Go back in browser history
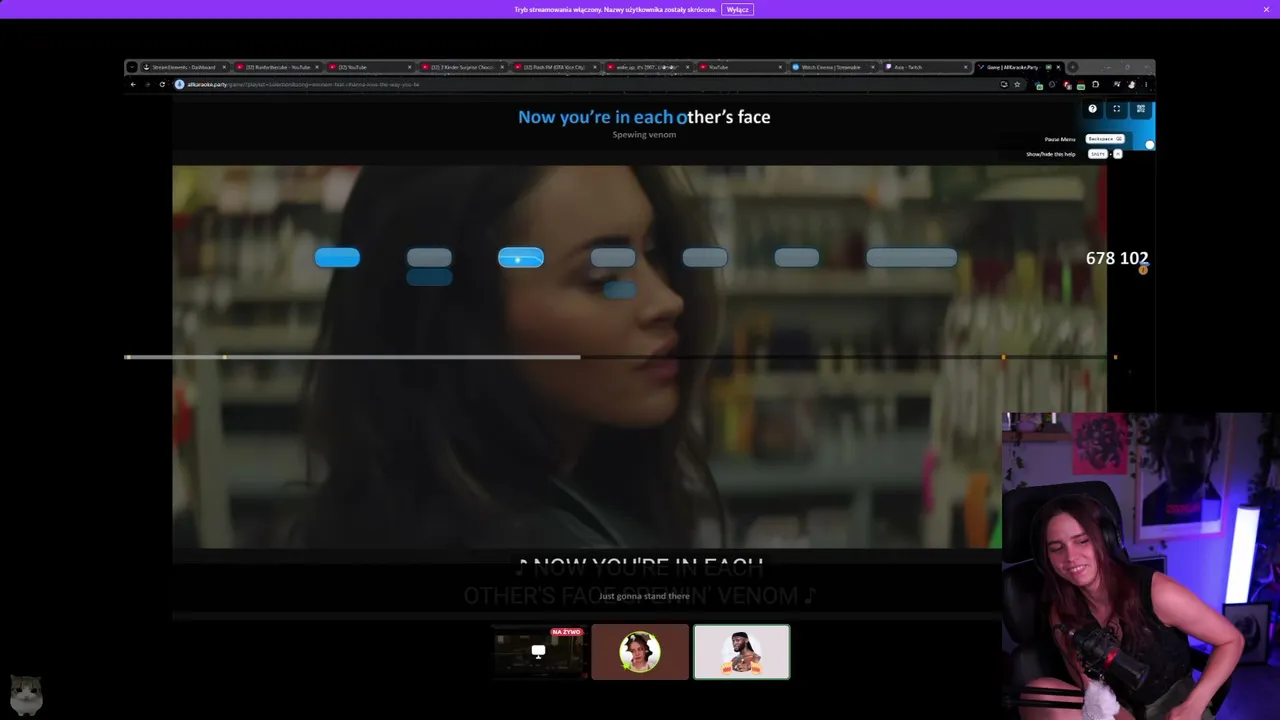 (133, 84)
